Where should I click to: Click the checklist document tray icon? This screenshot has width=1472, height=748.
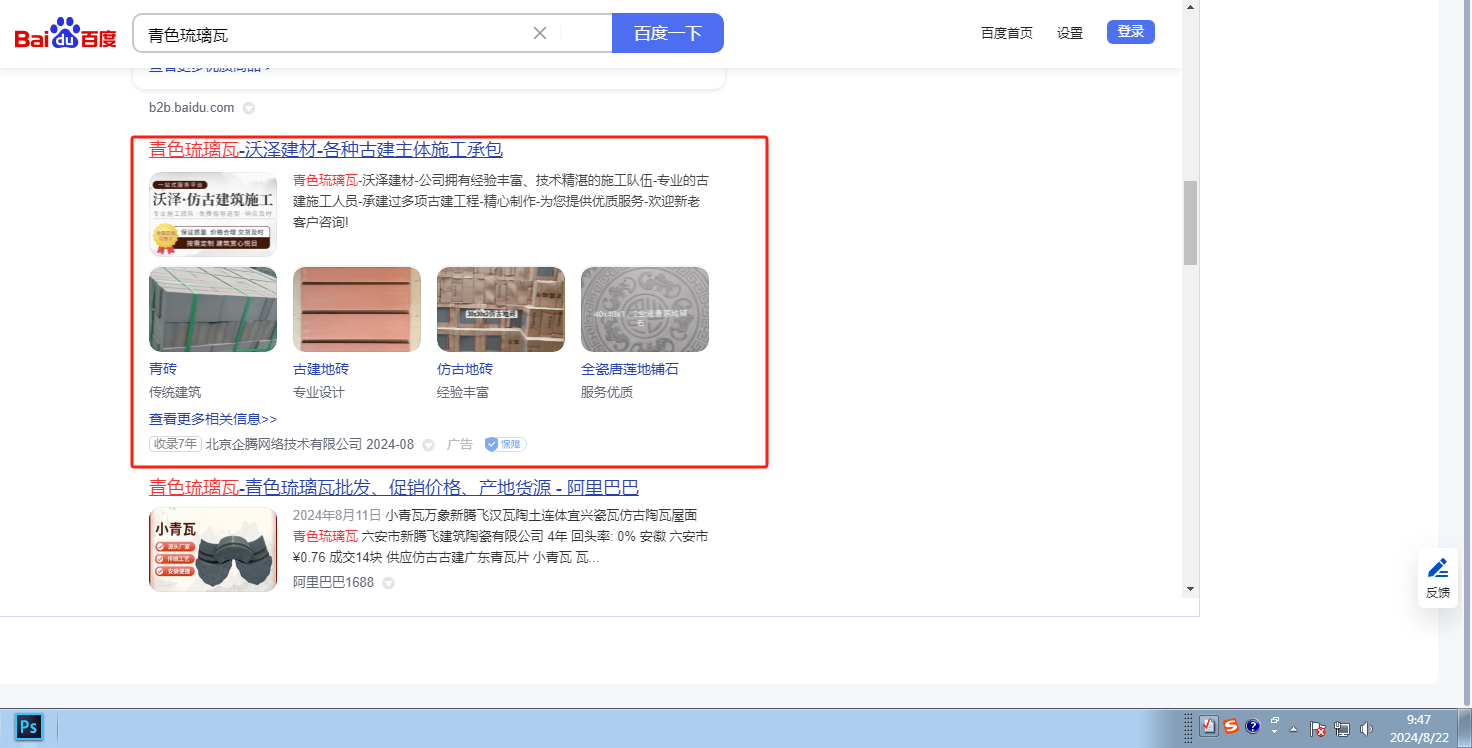point(1208,727)
